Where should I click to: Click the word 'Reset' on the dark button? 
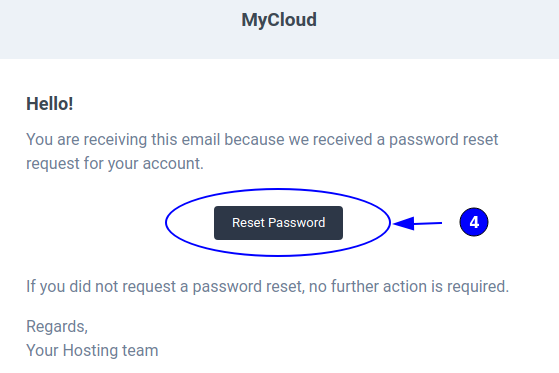(248, 223)
